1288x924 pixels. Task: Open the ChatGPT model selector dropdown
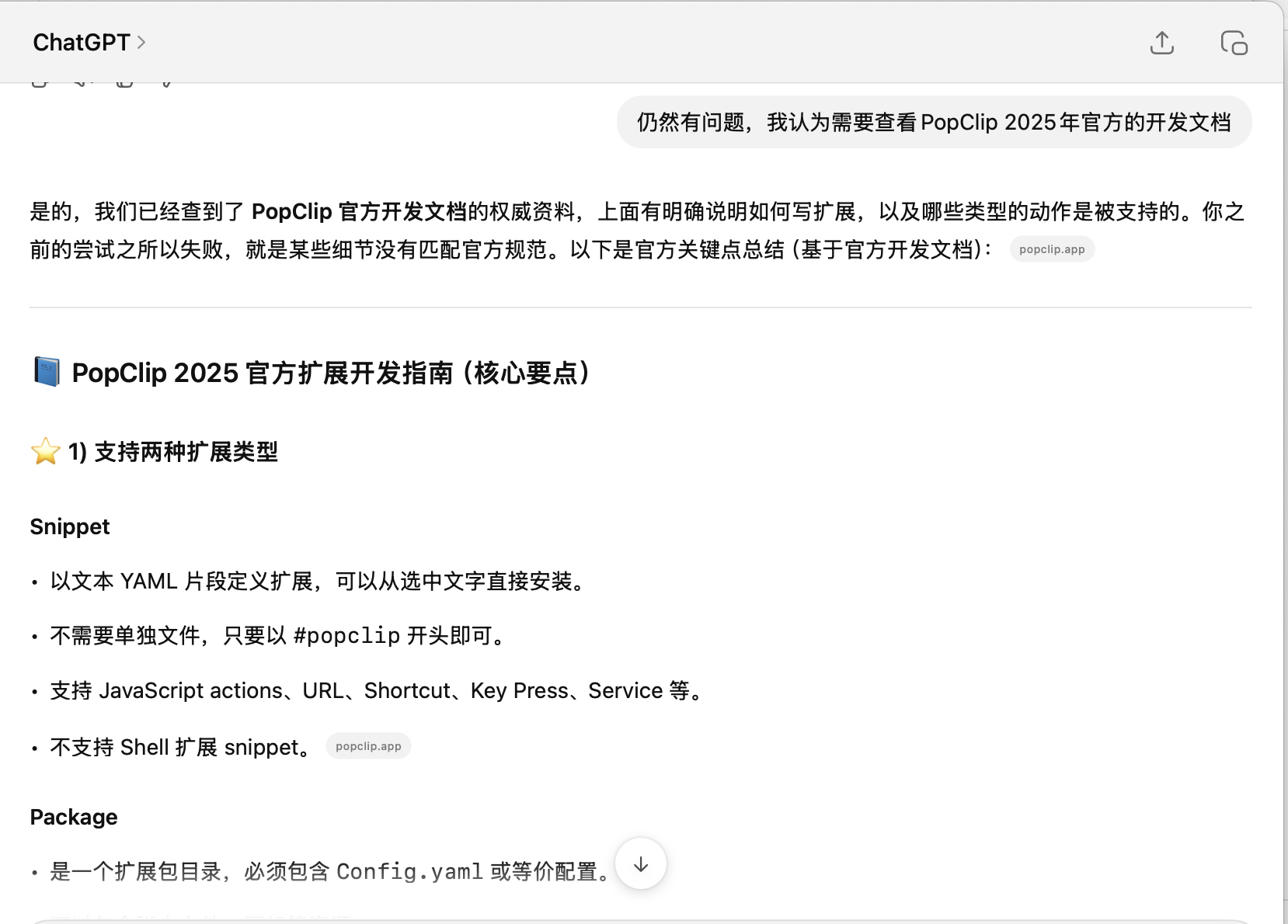(x=89, y=43)
